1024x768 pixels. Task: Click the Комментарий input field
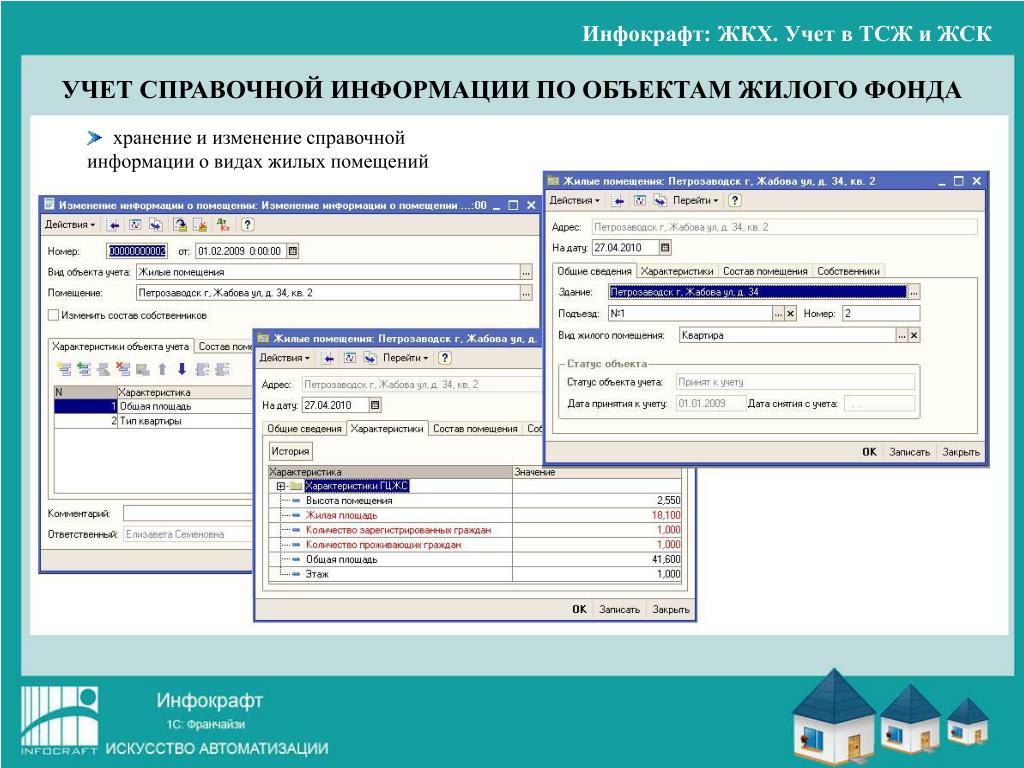(x=188, y=514)
